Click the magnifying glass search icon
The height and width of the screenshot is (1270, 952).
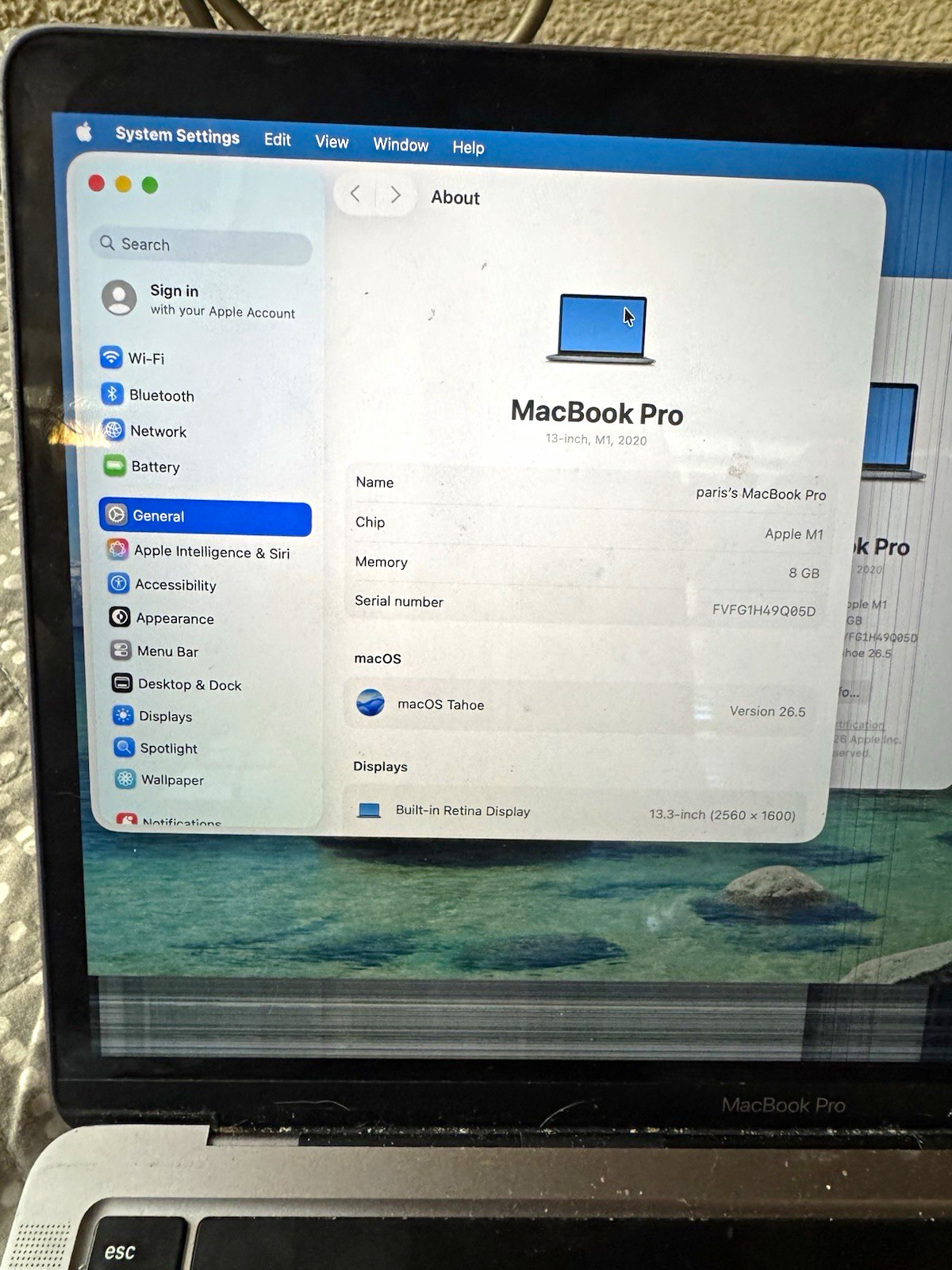click(x=107, y=242)
